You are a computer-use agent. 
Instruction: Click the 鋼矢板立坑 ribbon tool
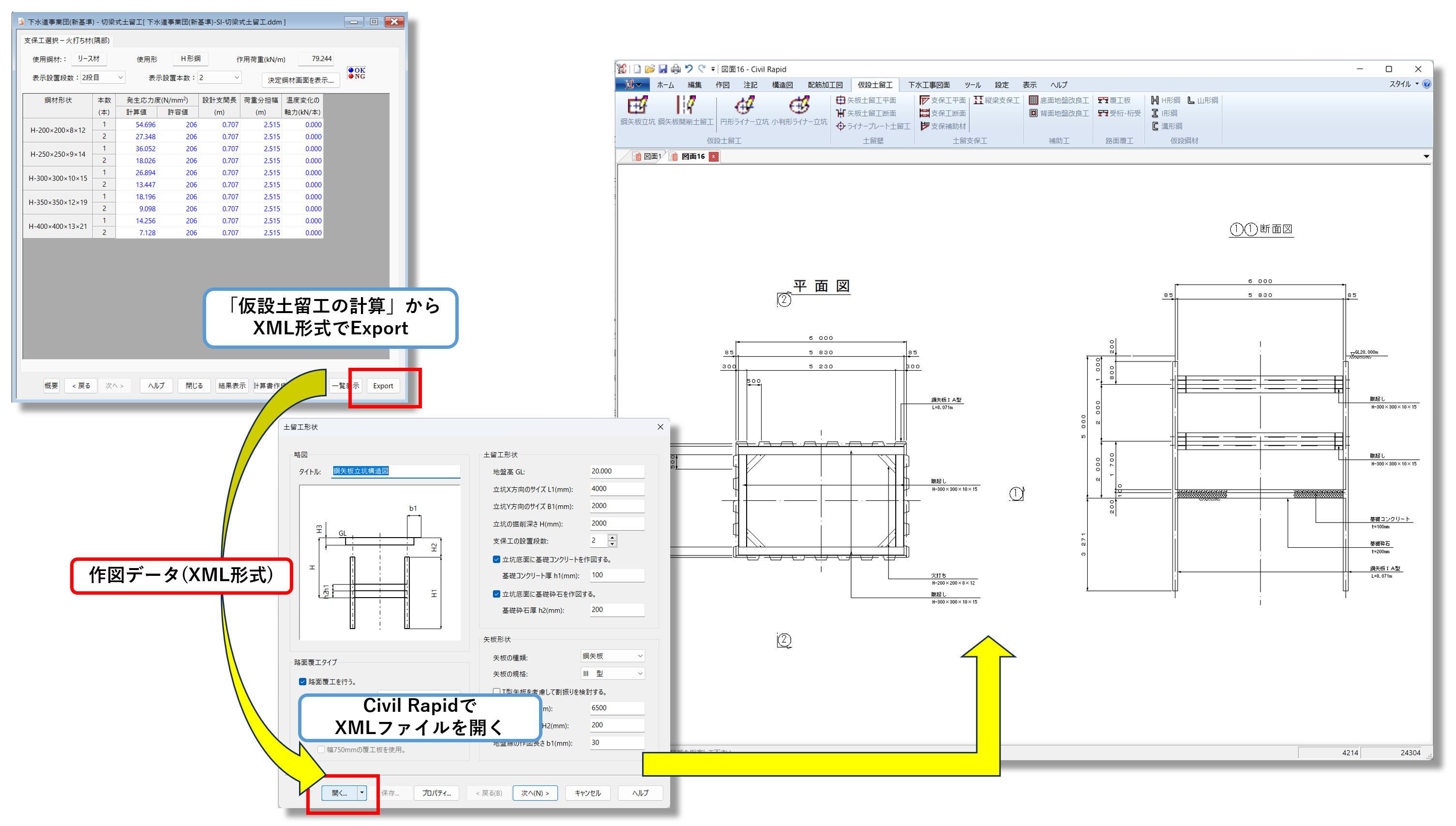pyautogui.click(x=638, y=110)
